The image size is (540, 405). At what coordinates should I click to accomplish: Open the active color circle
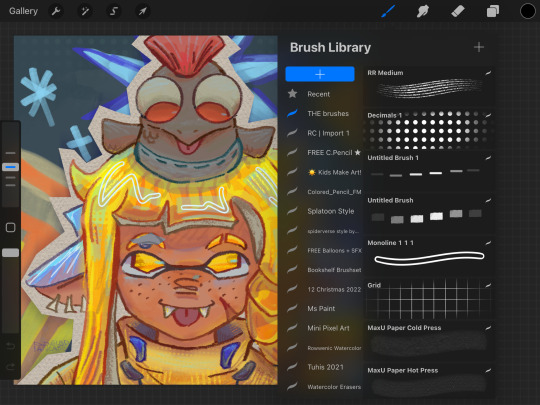pos(528,11)
